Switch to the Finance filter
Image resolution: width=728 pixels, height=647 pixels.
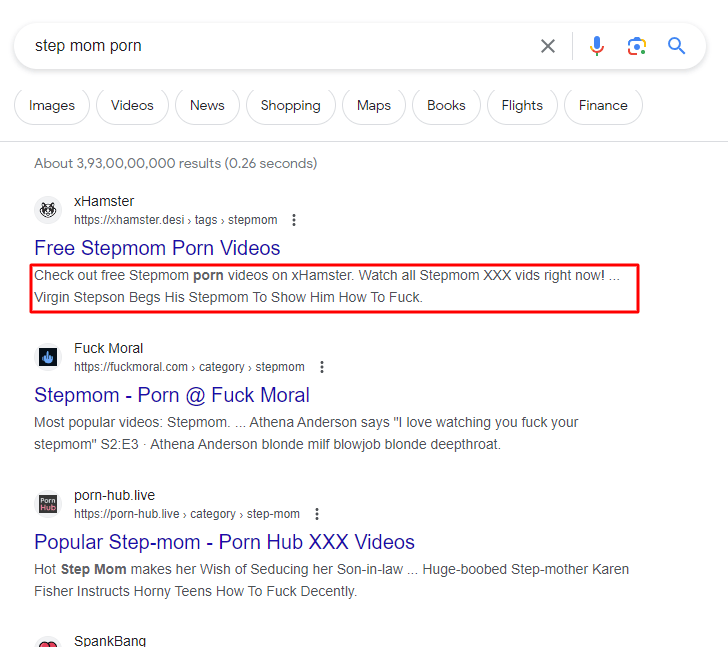click(x=603, y=106)
